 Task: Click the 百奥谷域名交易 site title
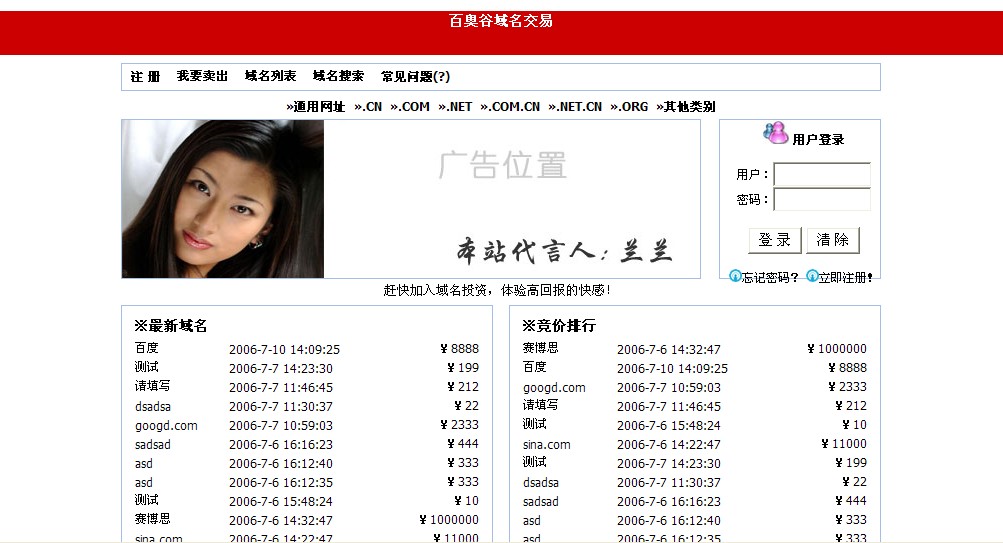[x=501, y=21]
